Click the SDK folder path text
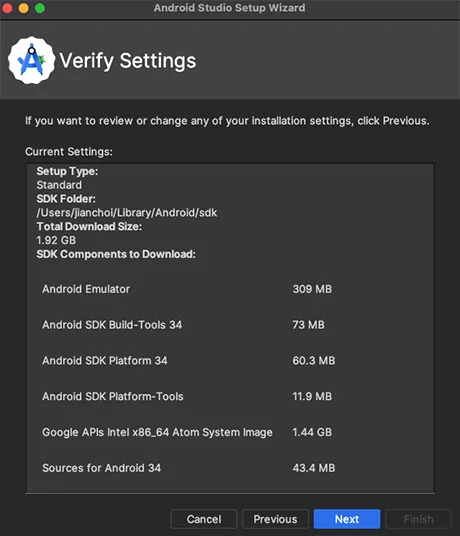Image resolution: width=460 pixels, height=536 pixels. click(127, 213)
